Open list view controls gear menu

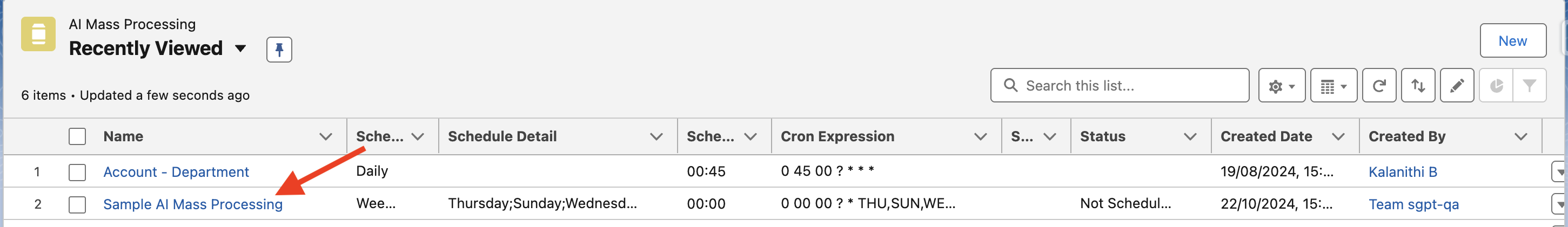tap(1281, 86)
